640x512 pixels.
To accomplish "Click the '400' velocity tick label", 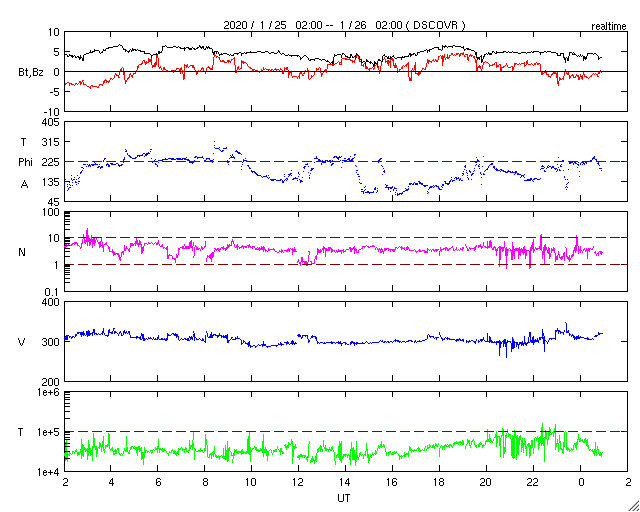I will tap(51, 302).
